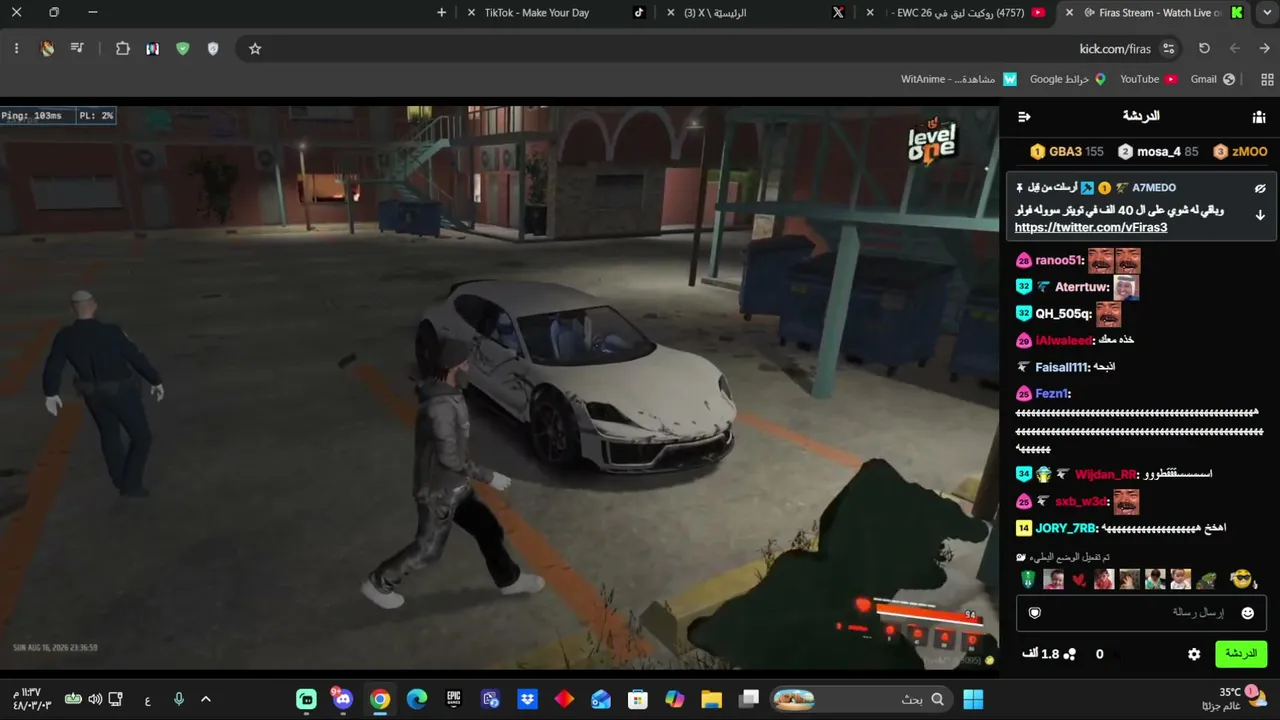Switch to the X home tab

[759, 13]
